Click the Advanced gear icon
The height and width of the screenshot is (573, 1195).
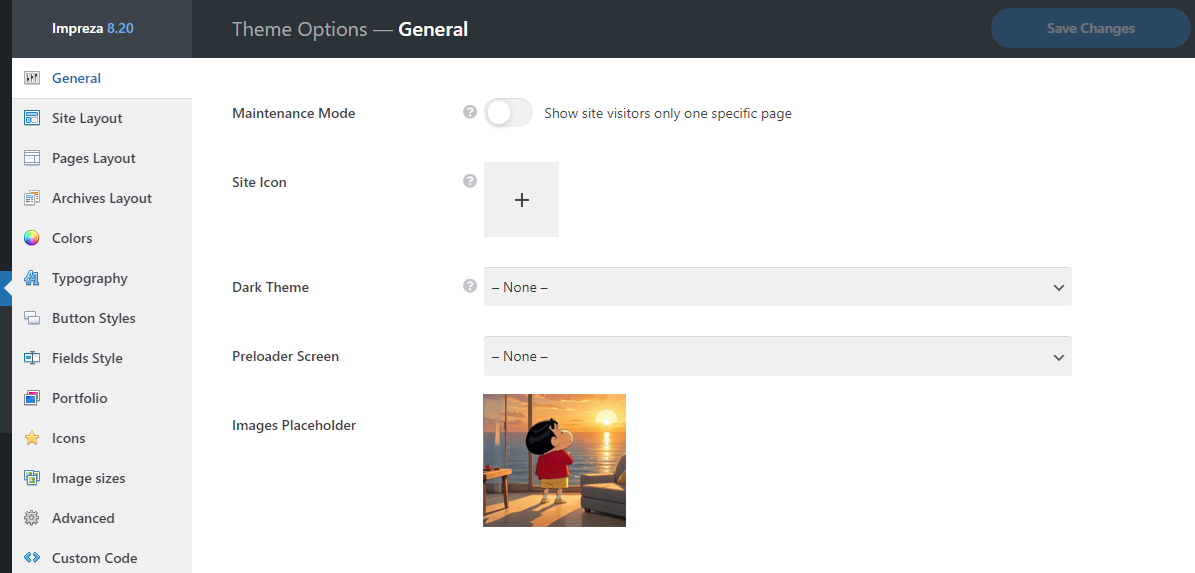32,518
